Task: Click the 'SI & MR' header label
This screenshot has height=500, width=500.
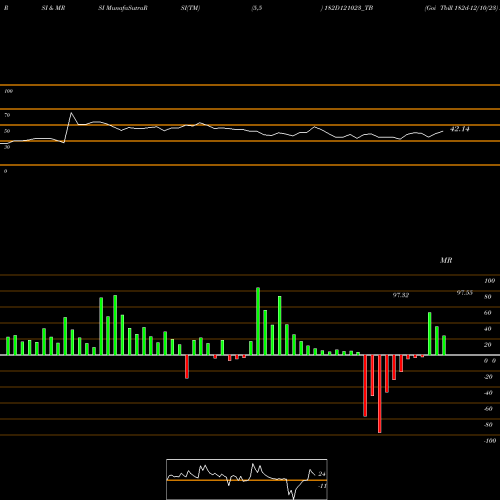Action: pyautogui.click(x=53, y=8)
